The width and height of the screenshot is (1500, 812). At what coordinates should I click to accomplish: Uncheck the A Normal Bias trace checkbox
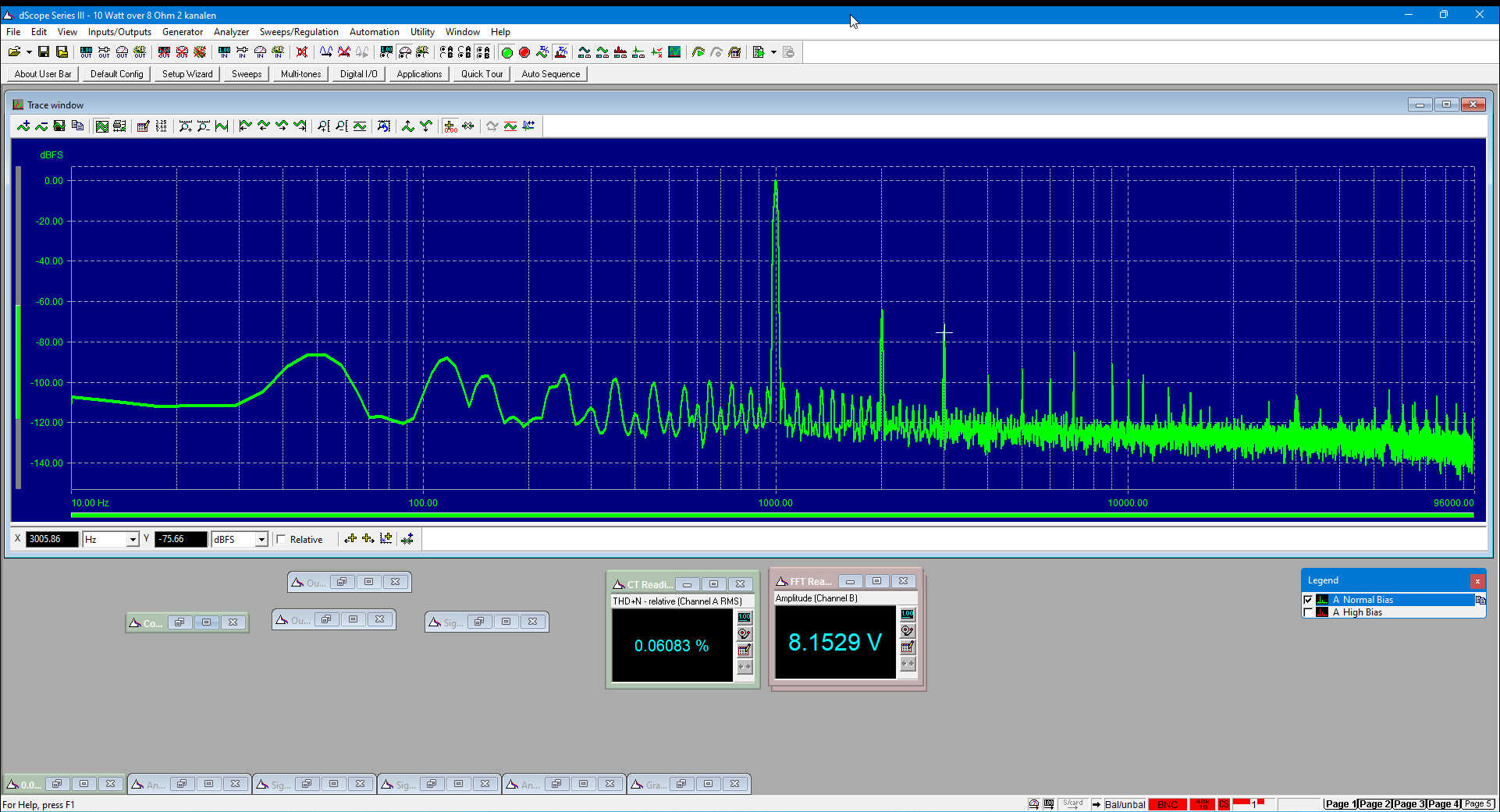1309,600
